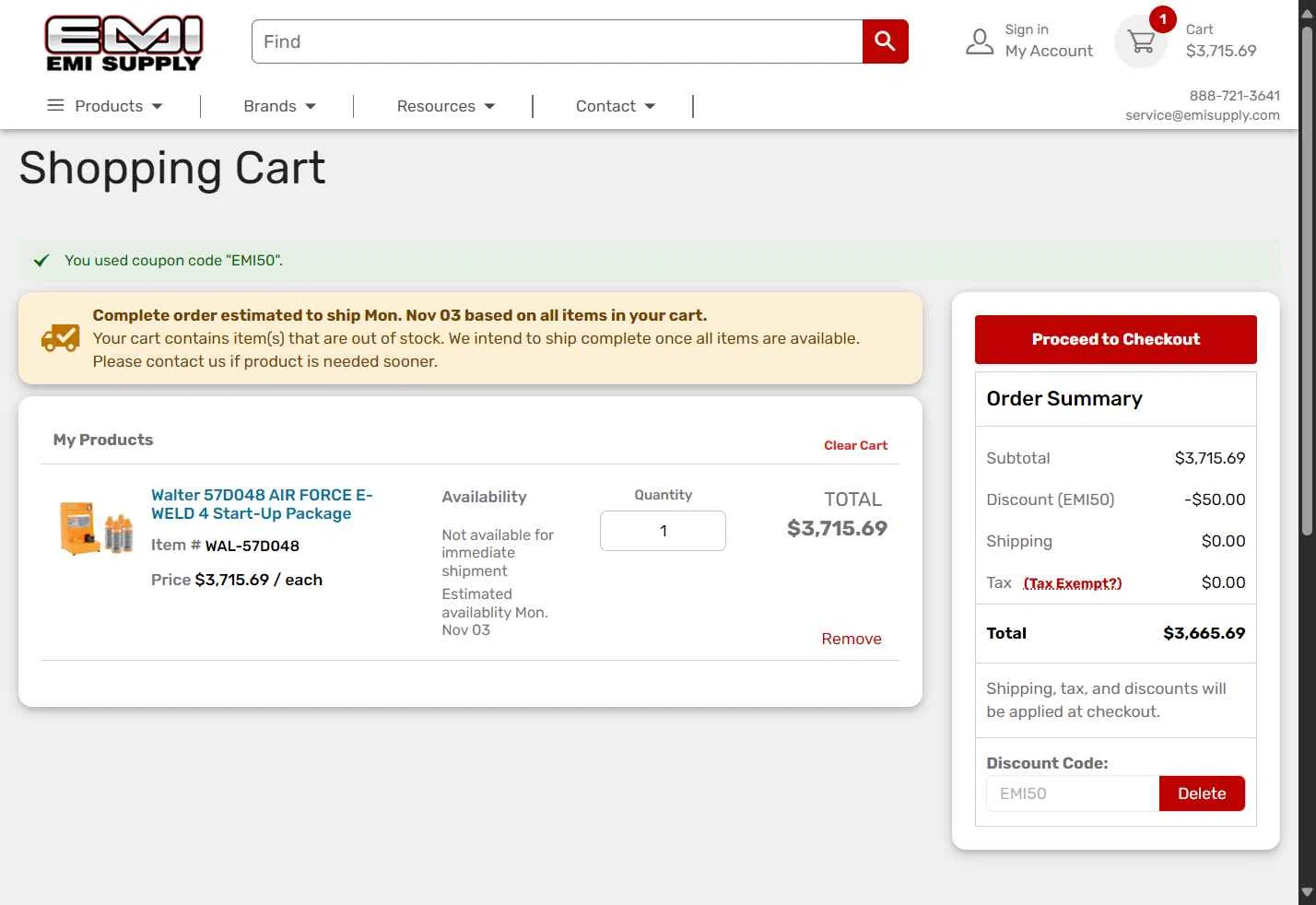Click the service@emisupply.com email link
This screenshot has width=1316, height=905.
[x=1202, y=115]
